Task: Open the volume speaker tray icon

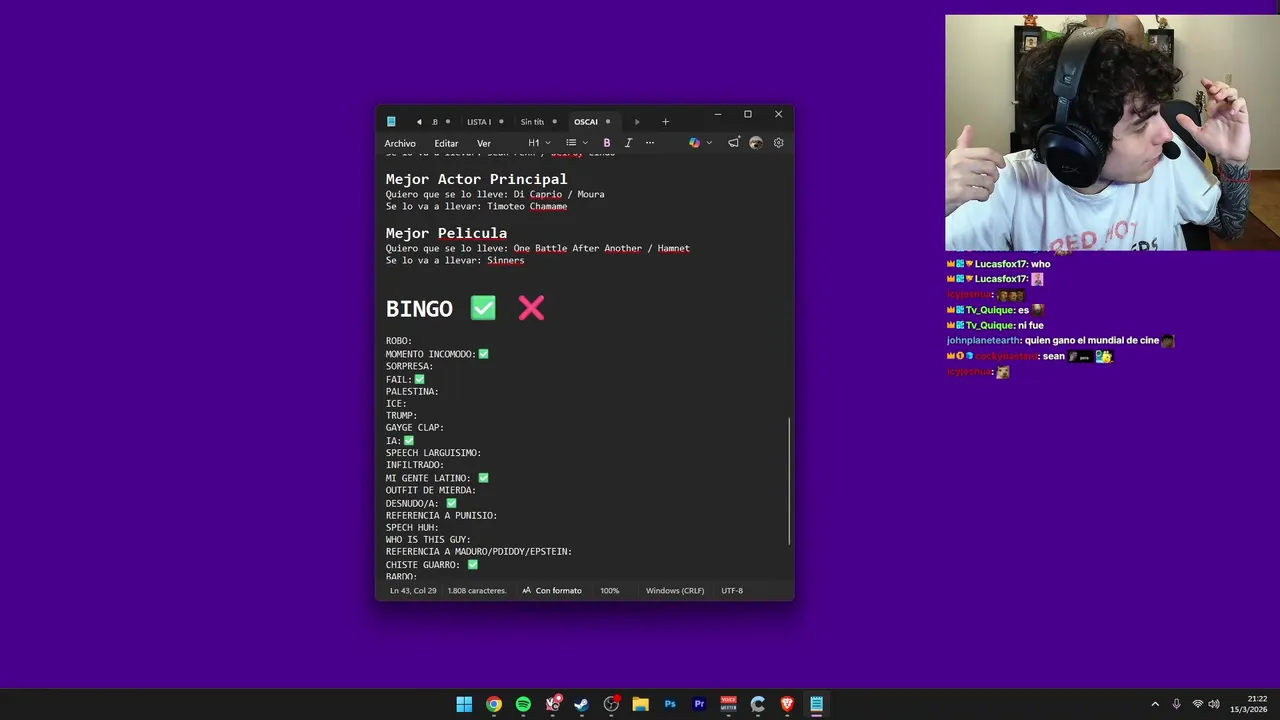Action: coord(1213,704)
